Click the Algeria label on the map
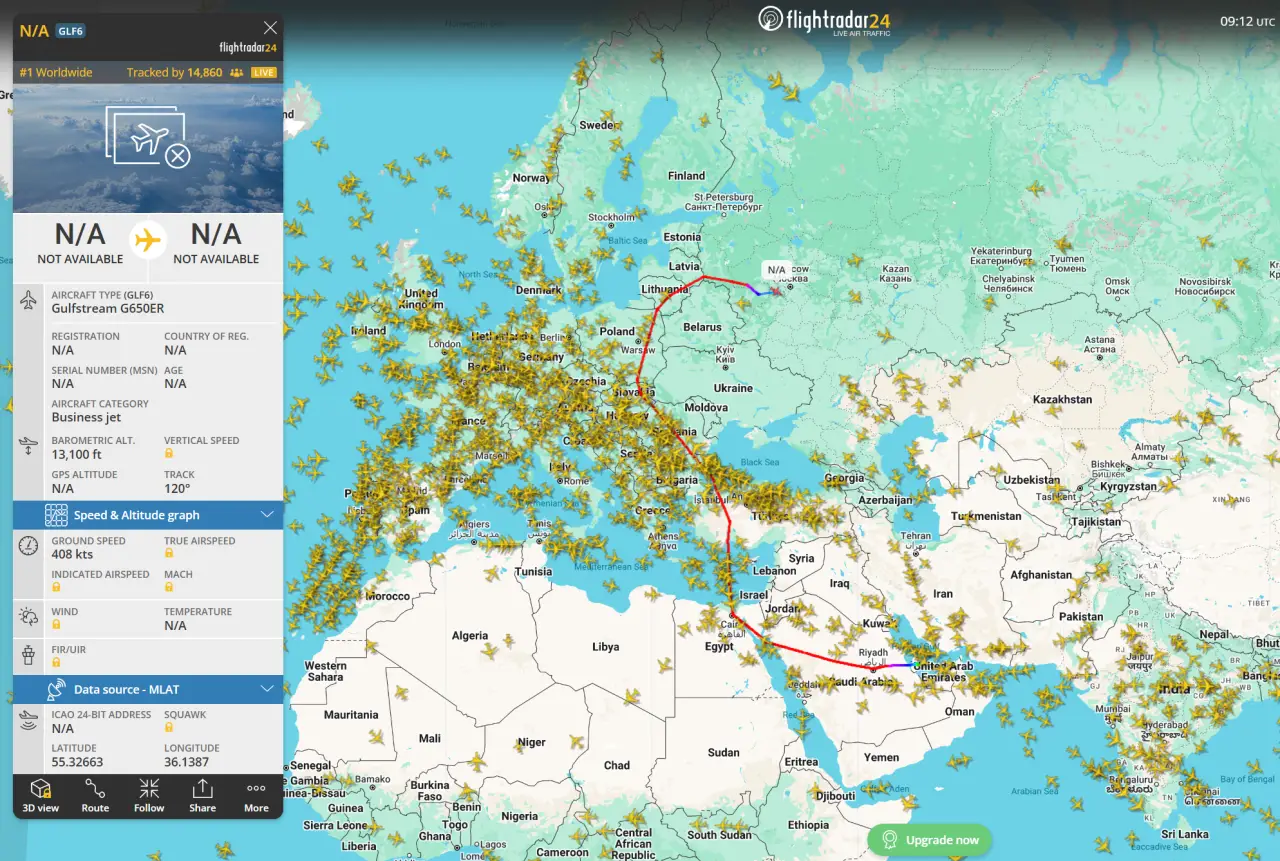1280x861 pixels. pyautogui.click(x=469, y=636)
